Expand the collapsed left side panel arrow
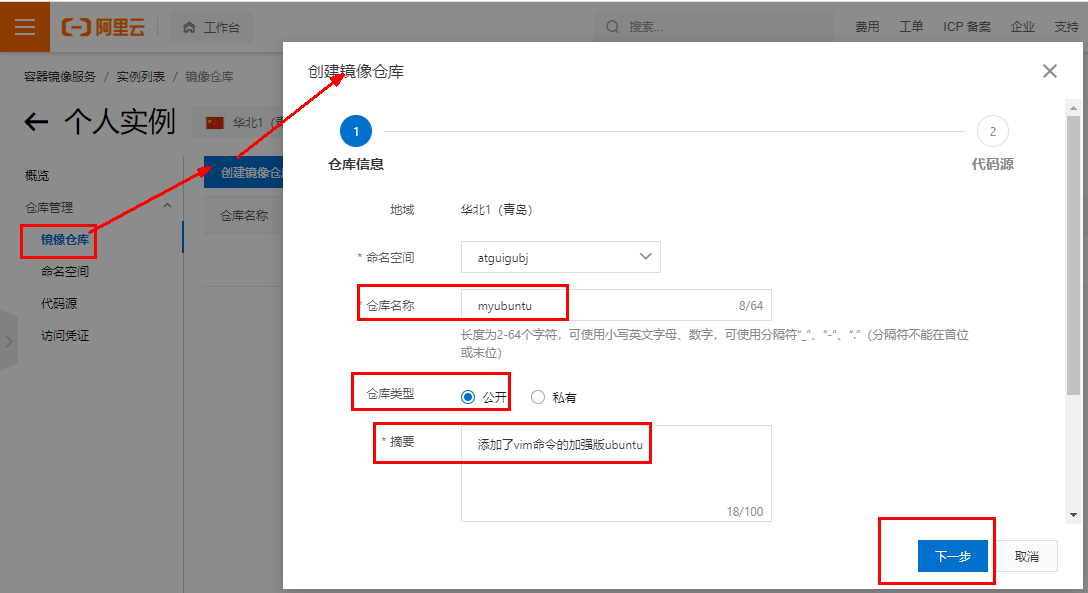The height and width of the screenshot is (593, 1088). 8,341
